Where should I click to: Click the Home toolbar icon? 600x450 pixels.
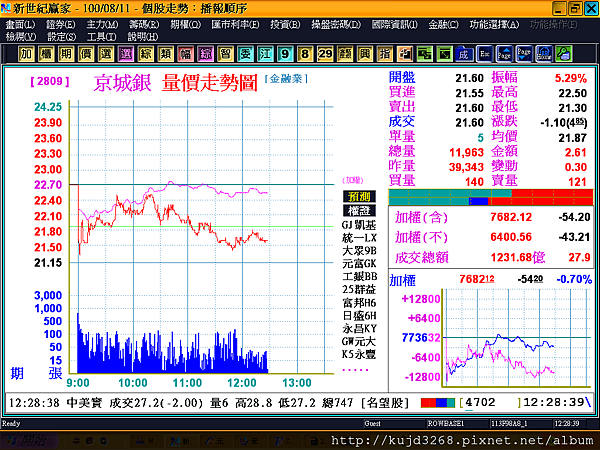(x=544, y=54)
